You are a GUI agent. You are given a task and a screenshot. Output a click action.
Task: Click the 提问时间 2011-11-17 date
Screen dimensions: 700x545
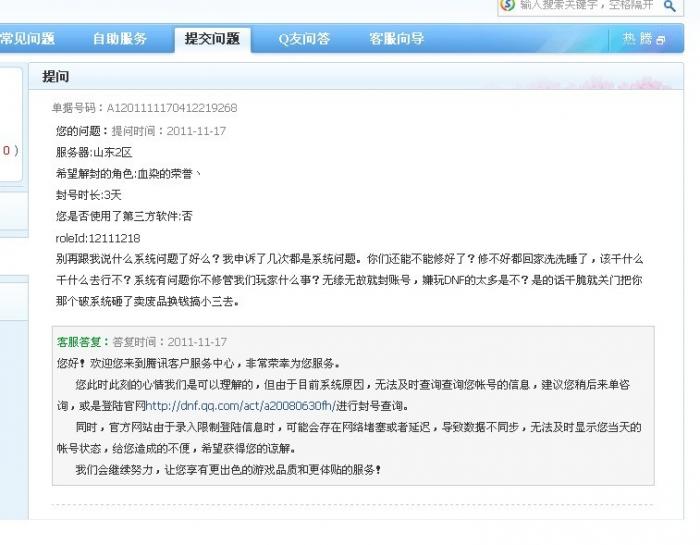tap(169, 131)
